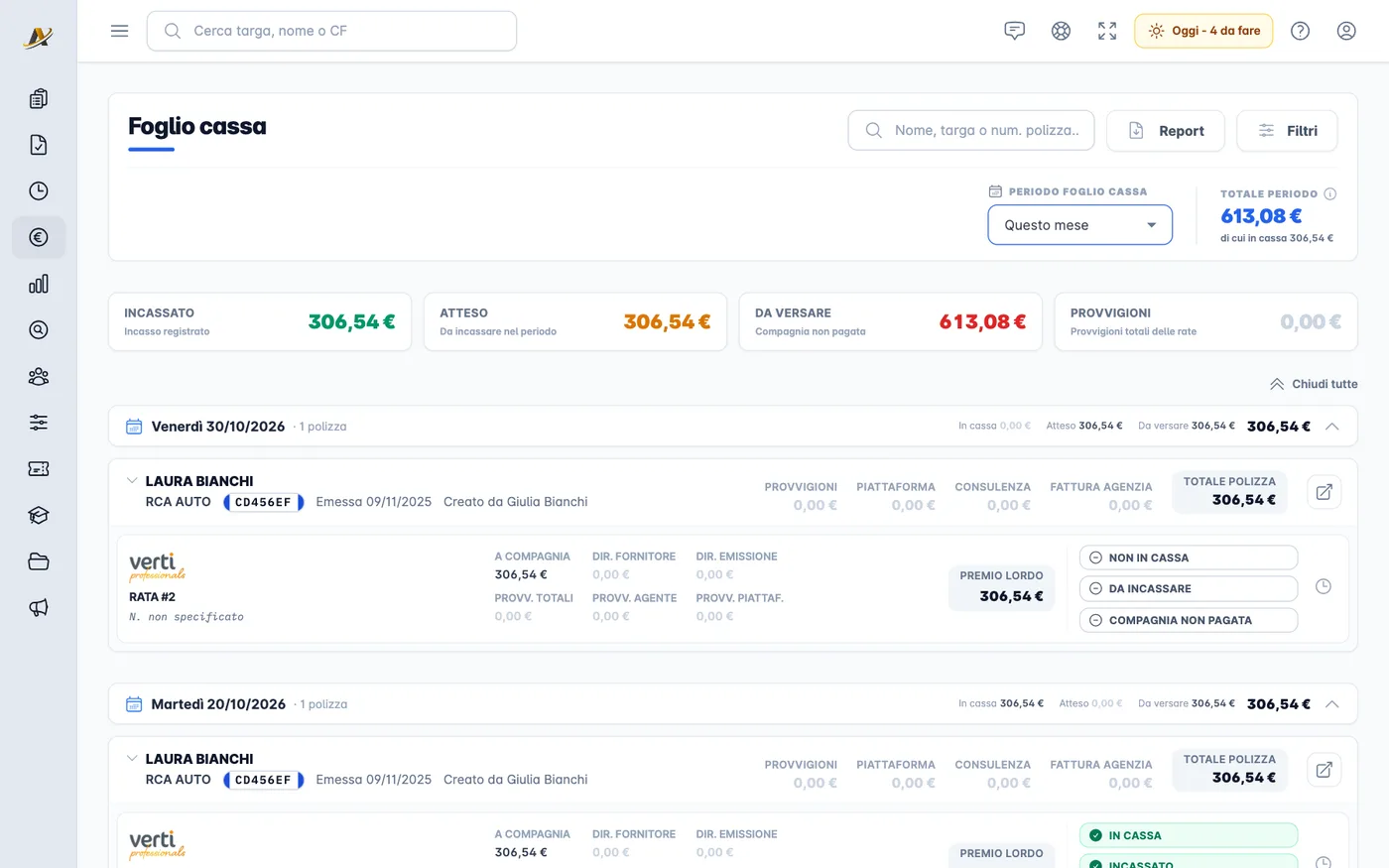Click the Incassato summary card
This screenshot has width=1389, height=868.
point(260,321)
